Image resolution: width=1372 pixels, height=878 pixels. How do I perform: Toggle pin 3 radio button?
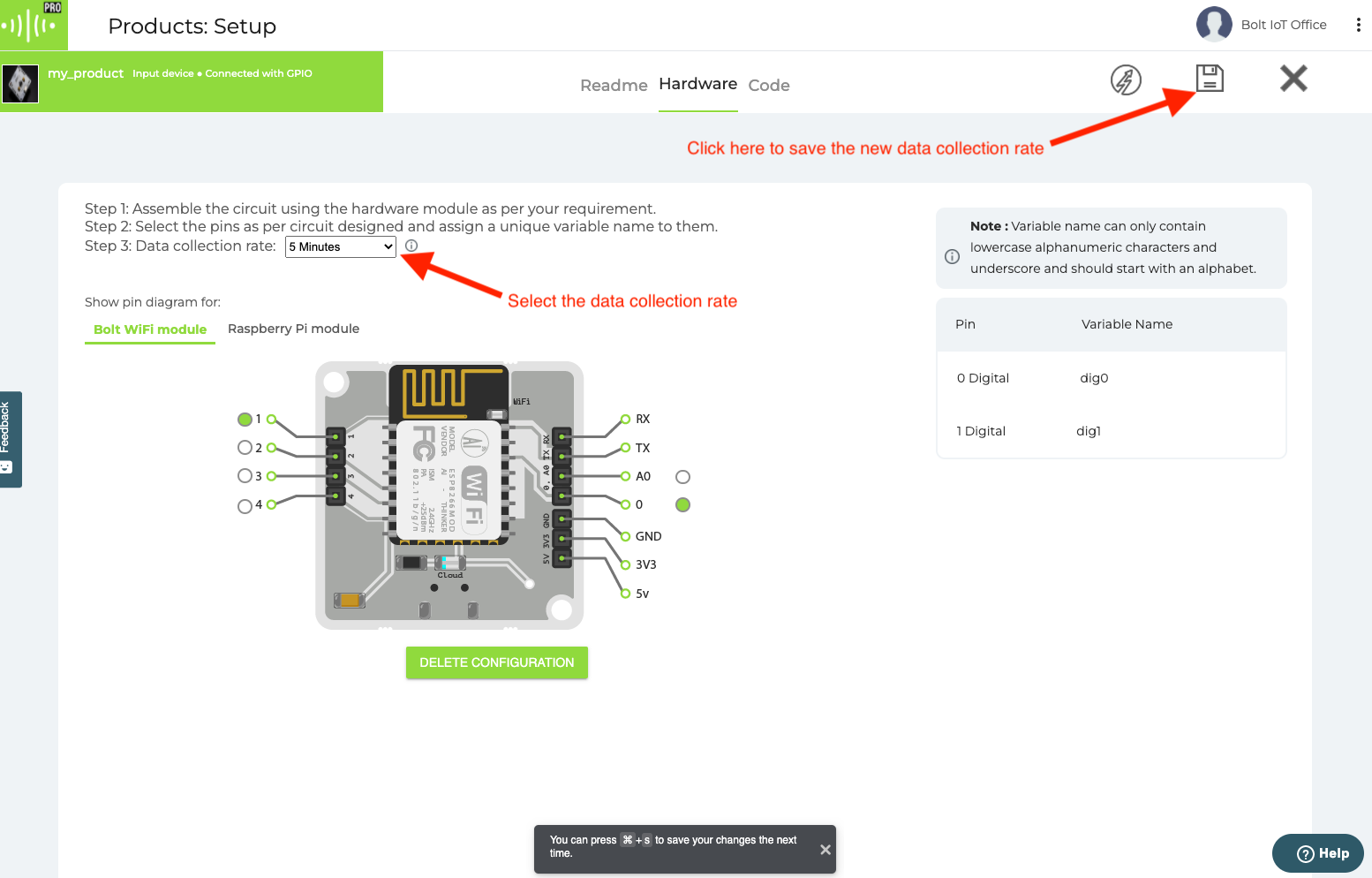[x=245, y=476]
